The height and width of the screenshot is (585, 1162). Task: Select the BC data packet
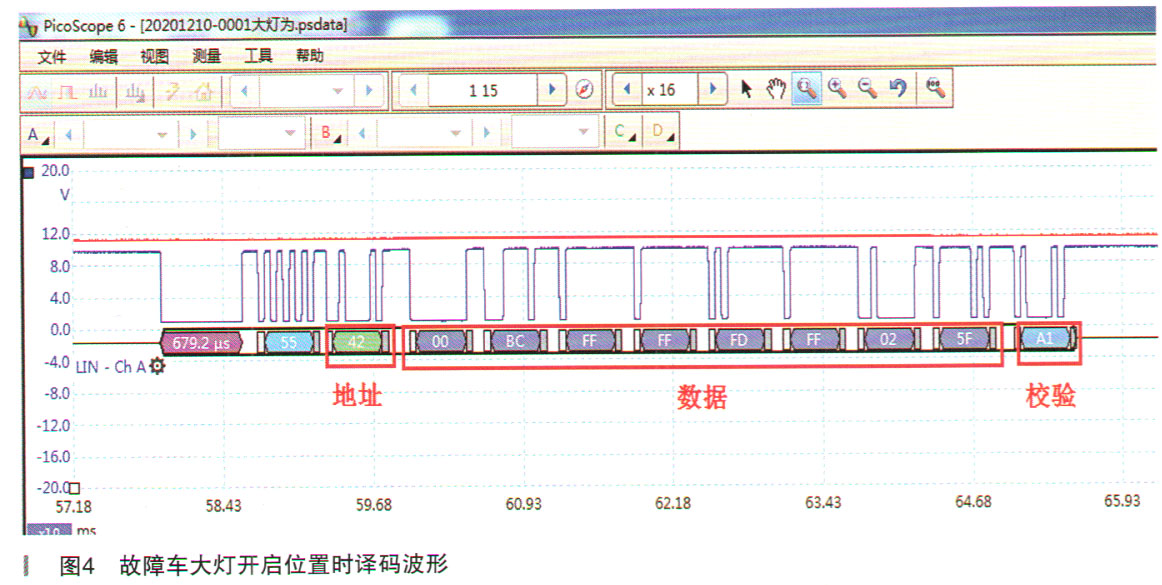(x=515, y=340)
